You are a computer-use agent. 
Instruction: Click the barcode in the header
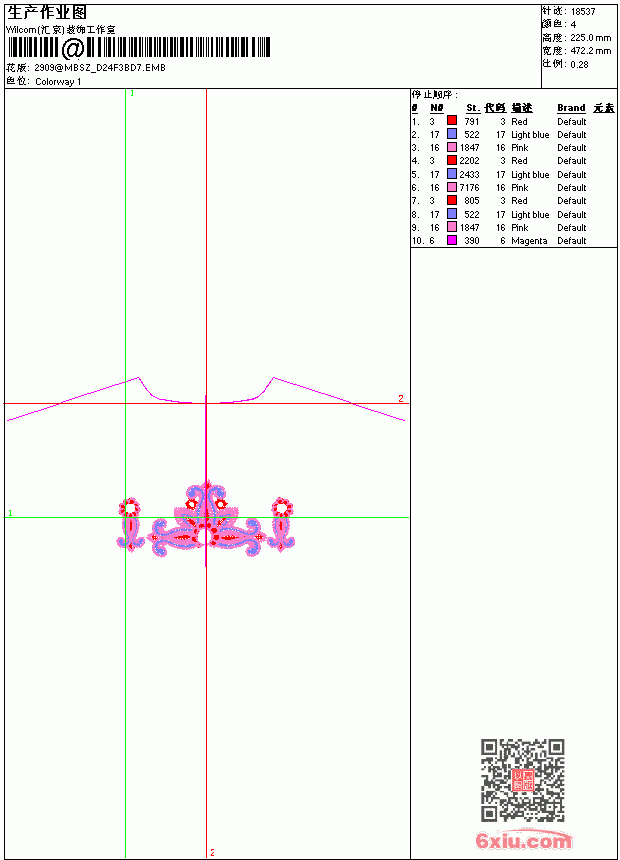[x=138, y=48]
